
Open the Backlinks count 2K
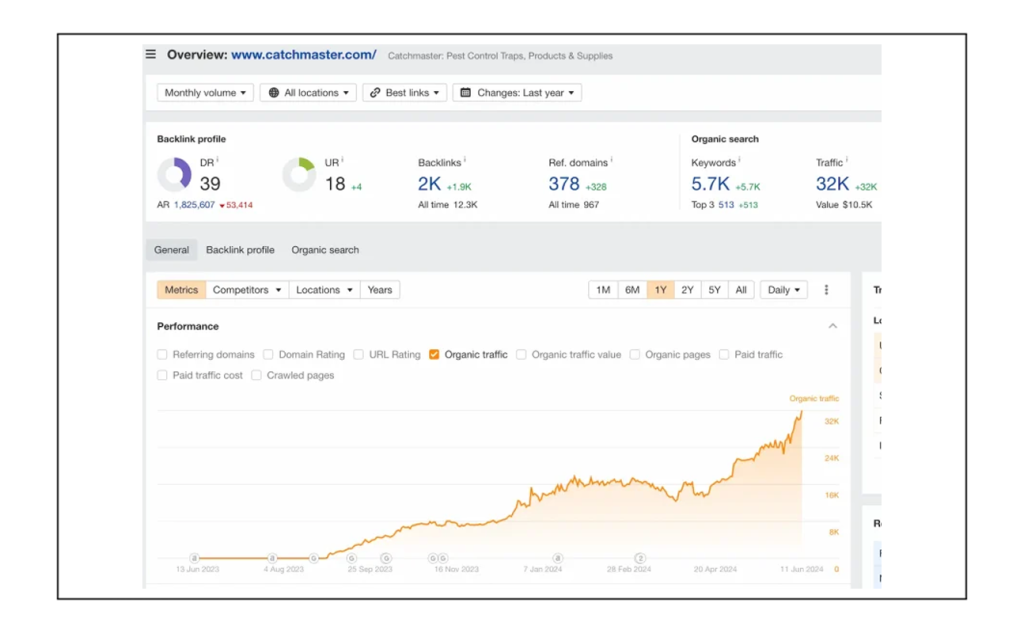pyautogui.click(x=430, y=184)
